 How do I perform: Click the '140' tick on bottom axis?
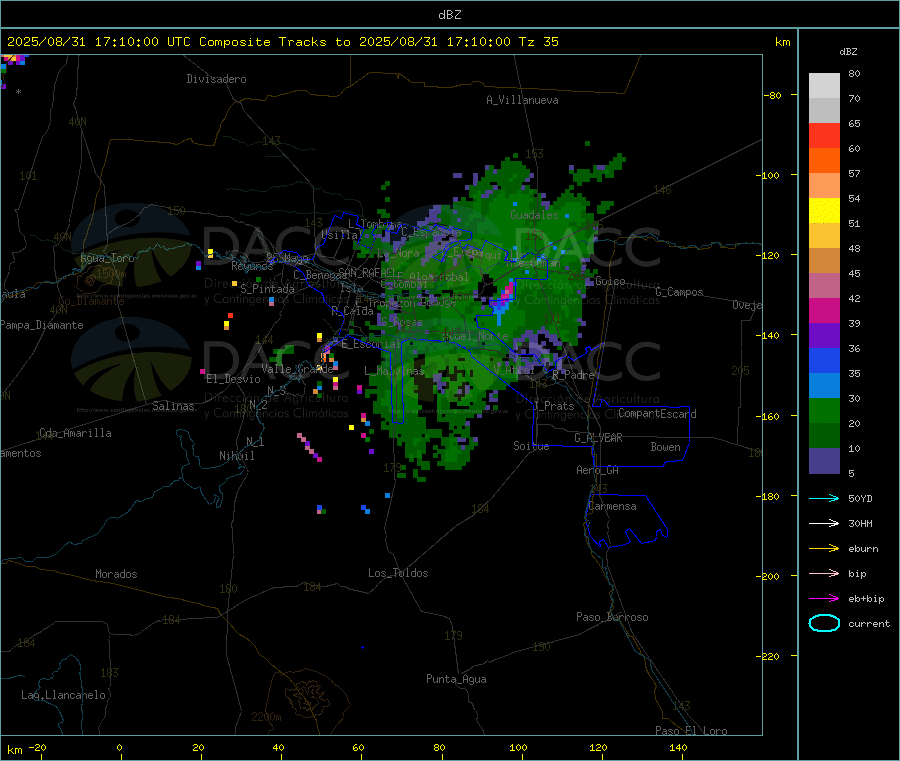pos(678,747)
